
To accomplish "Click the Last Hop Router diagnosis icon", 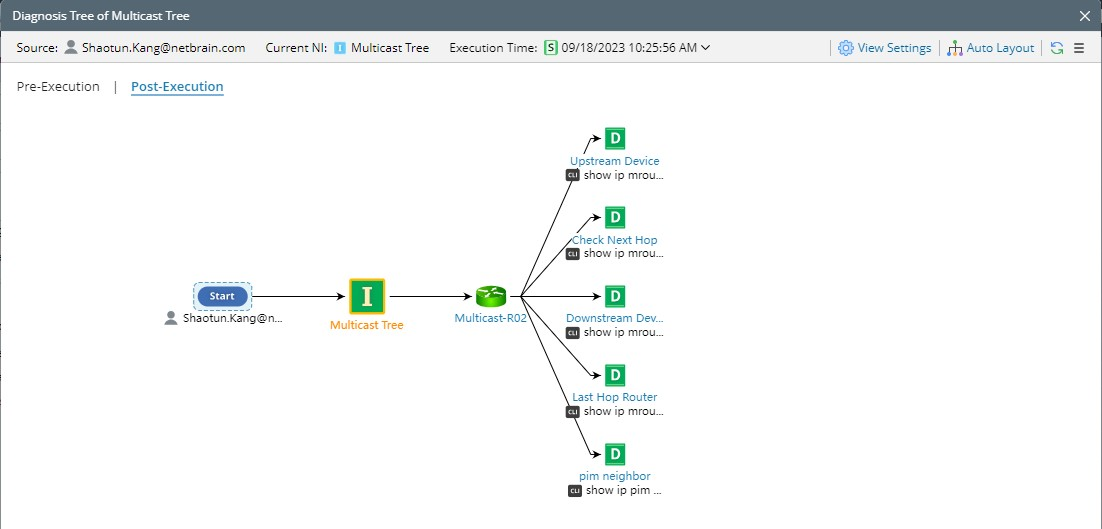I will pos(616,375).
